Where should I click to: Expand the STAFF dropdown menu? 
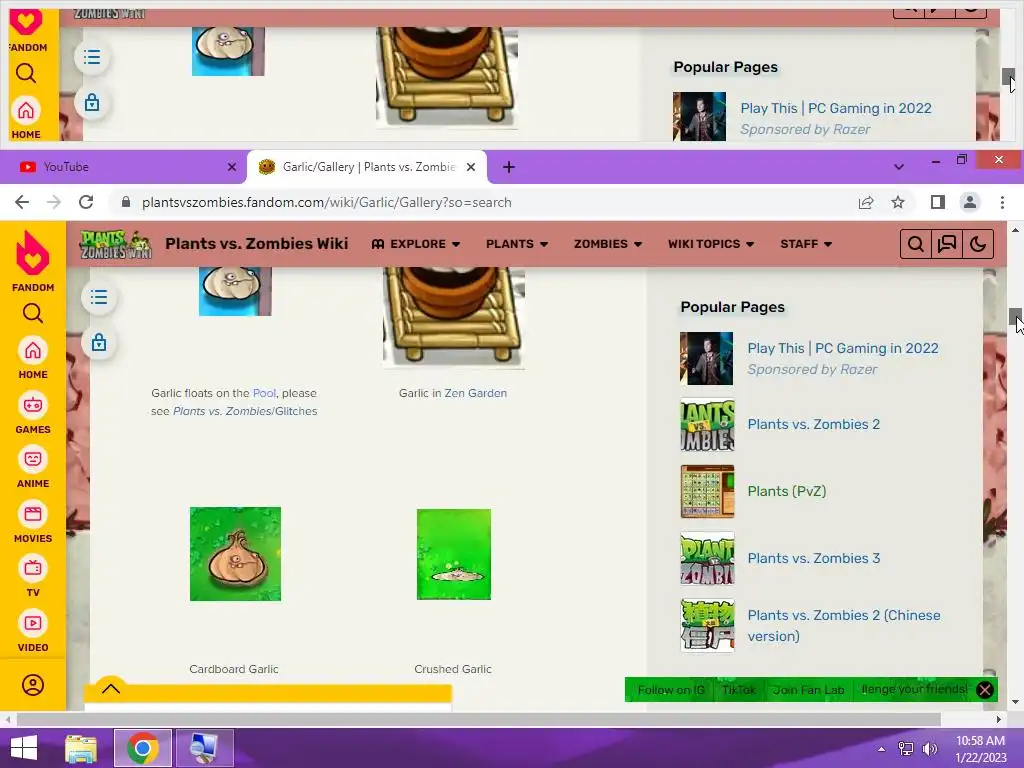tap(806, 244)
